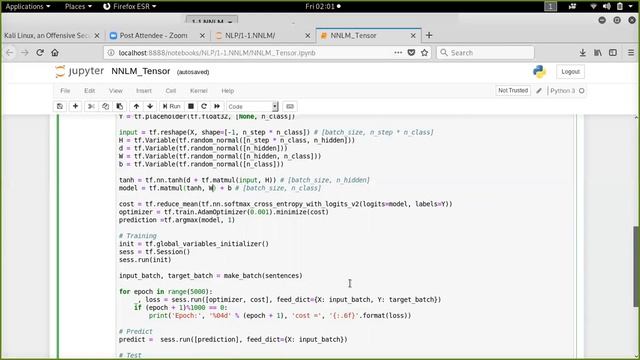Bookmark this page with the star icon
The image size is (640, 360).
click(x=424, y=53)
